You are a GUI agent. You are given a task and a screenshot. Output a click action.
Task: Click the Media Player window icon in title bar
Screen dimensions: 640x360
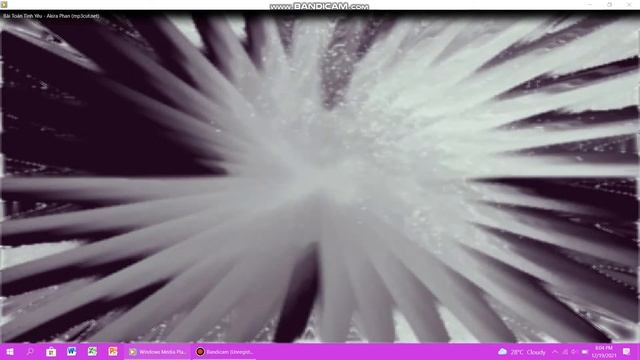coord(4,4)
